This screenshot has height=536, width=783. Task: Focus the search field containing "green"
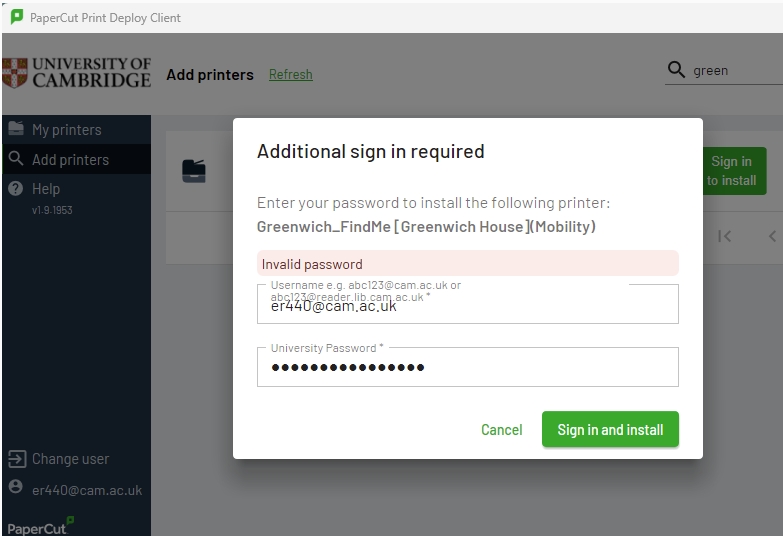click(735, 71)
